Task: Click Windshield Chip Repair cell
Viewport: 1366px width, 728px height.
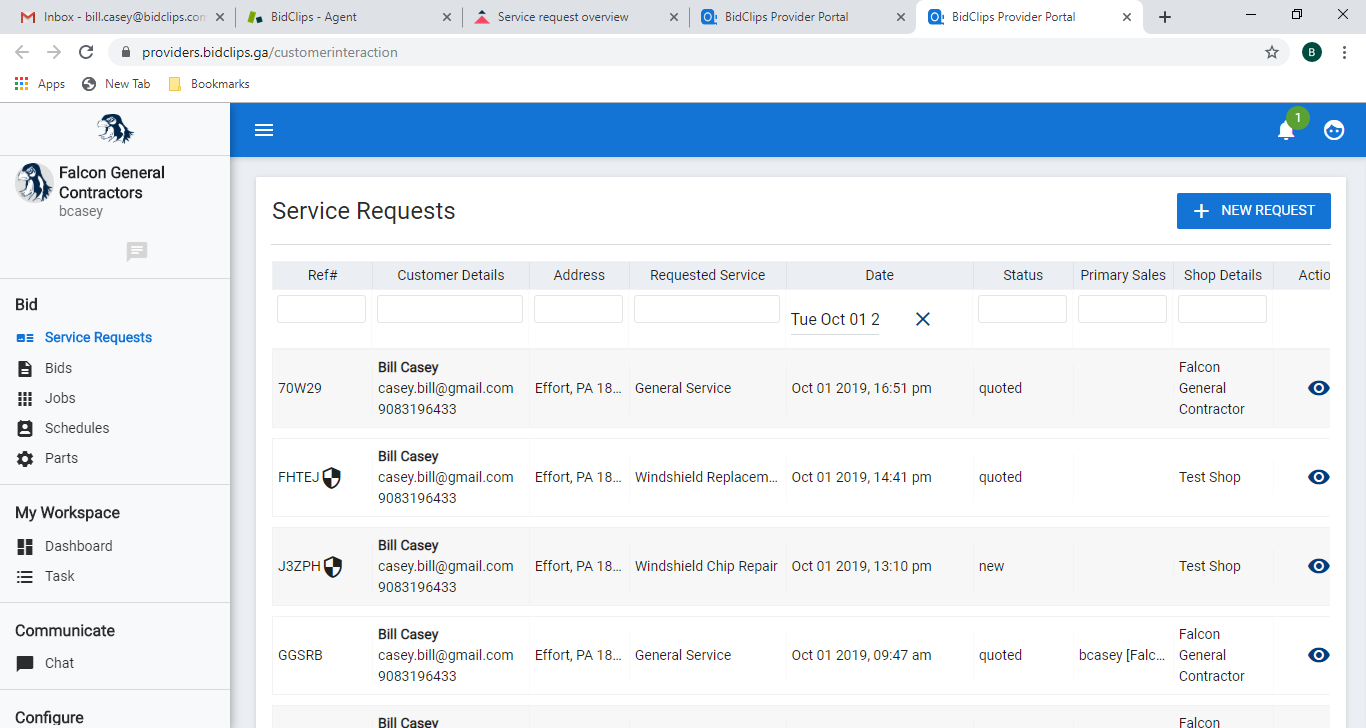Action: coord(706,566)
